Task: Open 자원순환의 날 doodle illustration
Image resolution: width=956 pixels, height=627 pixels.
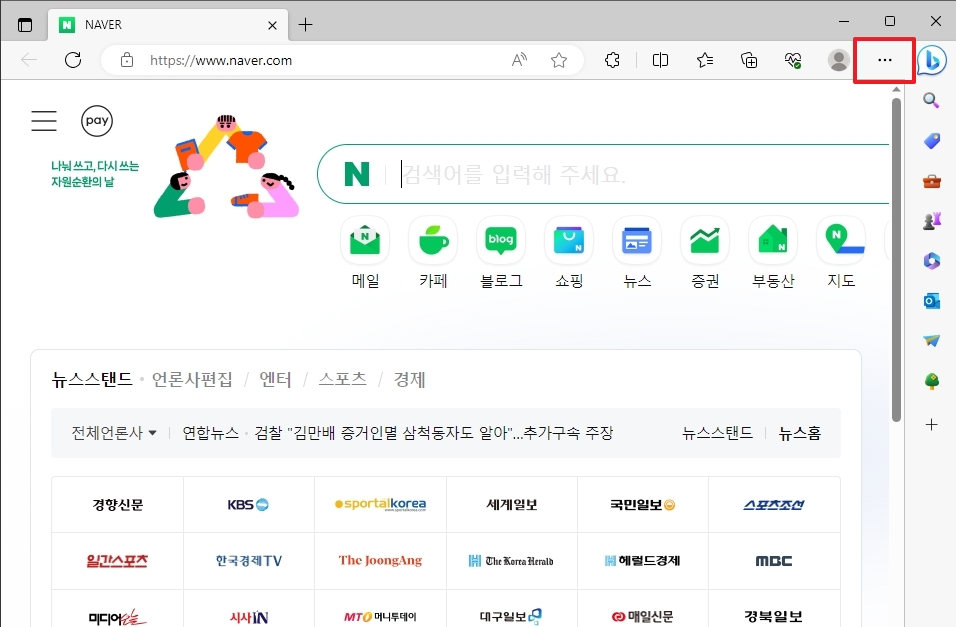Action: 226,166
